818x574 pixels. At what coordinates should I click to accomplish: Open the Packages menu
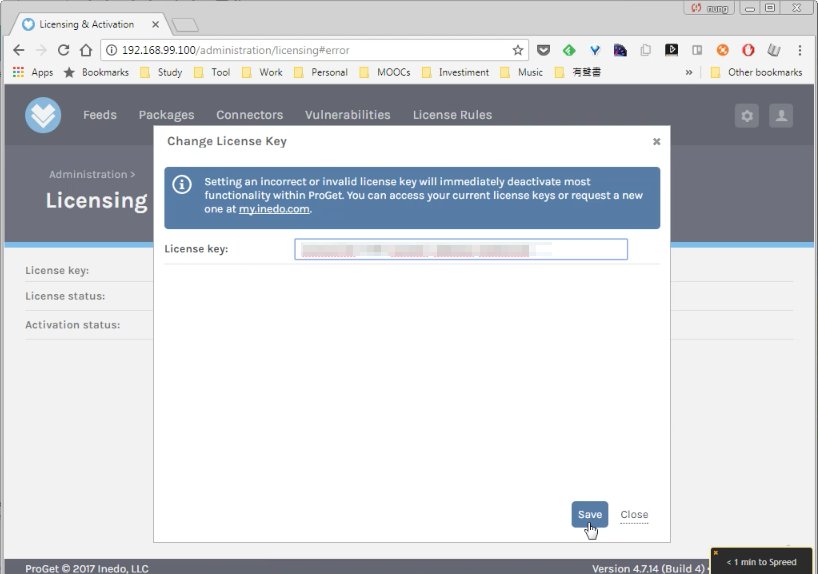(166, 115)
